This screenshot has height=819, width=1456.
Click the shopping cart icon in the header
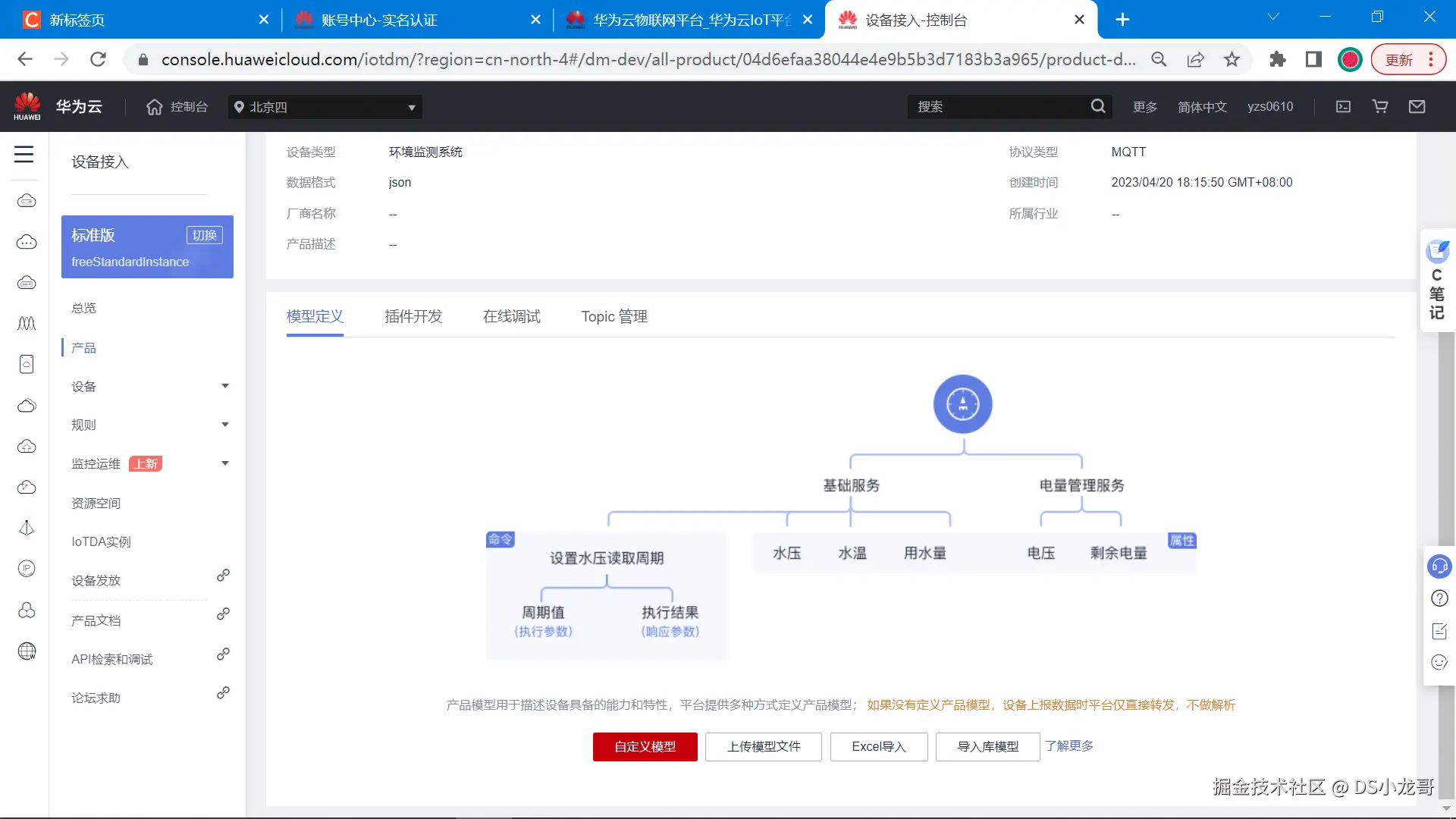[1380, 107]
